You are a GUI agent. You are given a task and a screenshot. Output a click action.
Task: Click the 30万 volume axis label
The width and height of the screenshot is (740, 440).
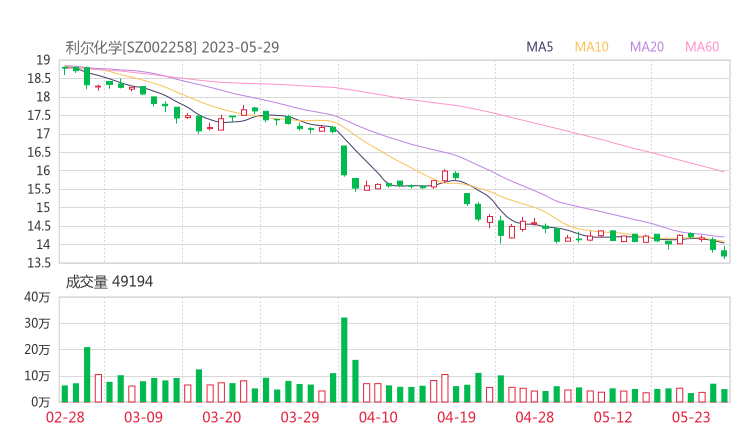pos(37,323)
